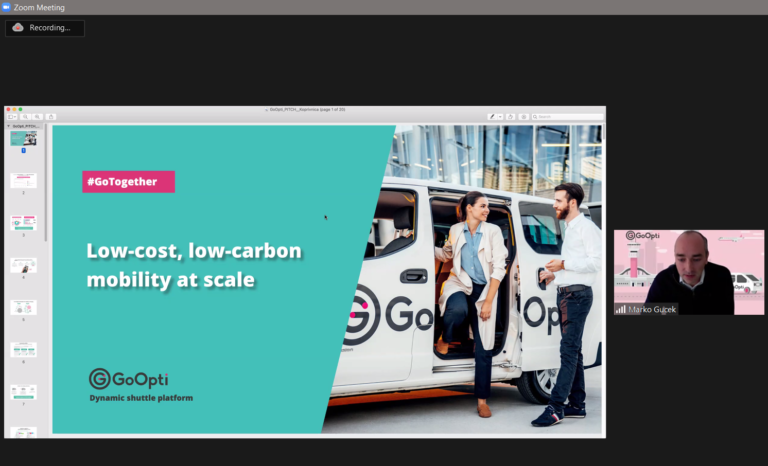Click the Dynamic shuttle platform caption
Image resolution: width=768 pixels, height=466 pixels.
141,398
